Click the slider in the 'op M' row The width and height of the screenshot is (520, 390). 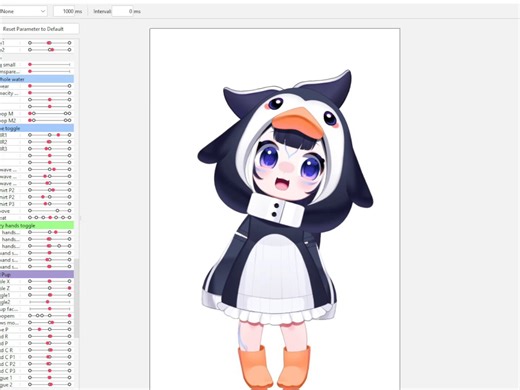pos(50,113)
